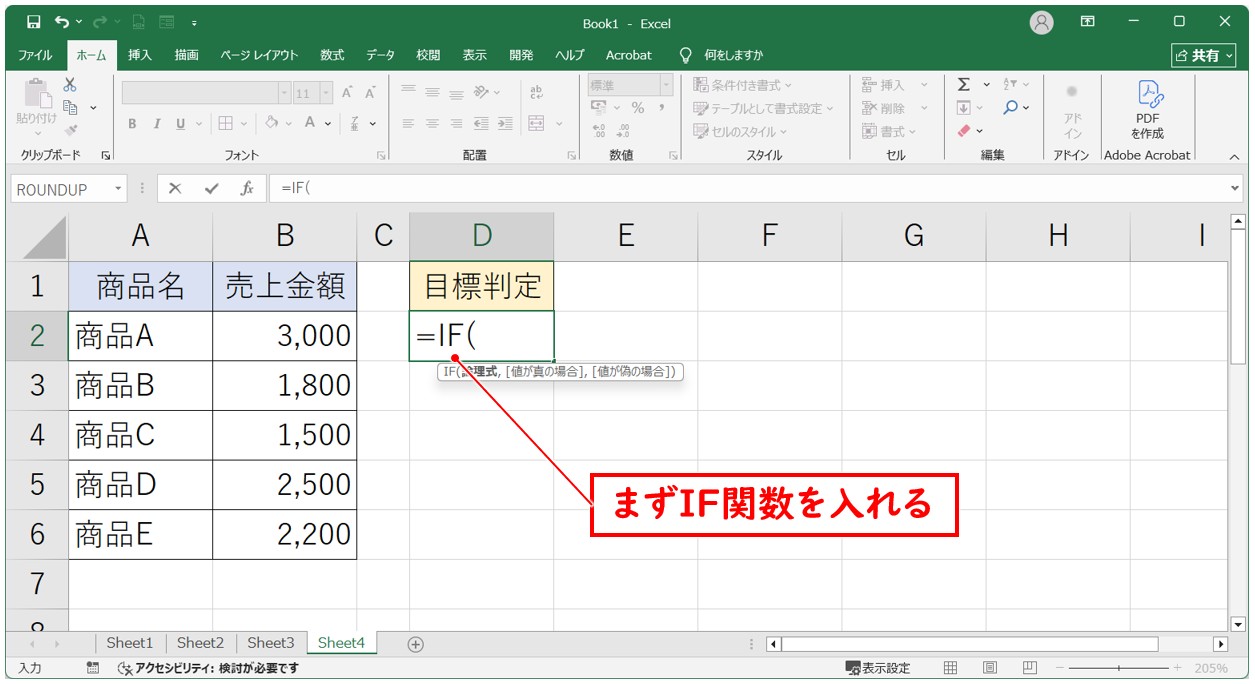Select cell B3 containing 1,800
The width and height of the screenshot is (1255, 684).
[x=285, y=385]
